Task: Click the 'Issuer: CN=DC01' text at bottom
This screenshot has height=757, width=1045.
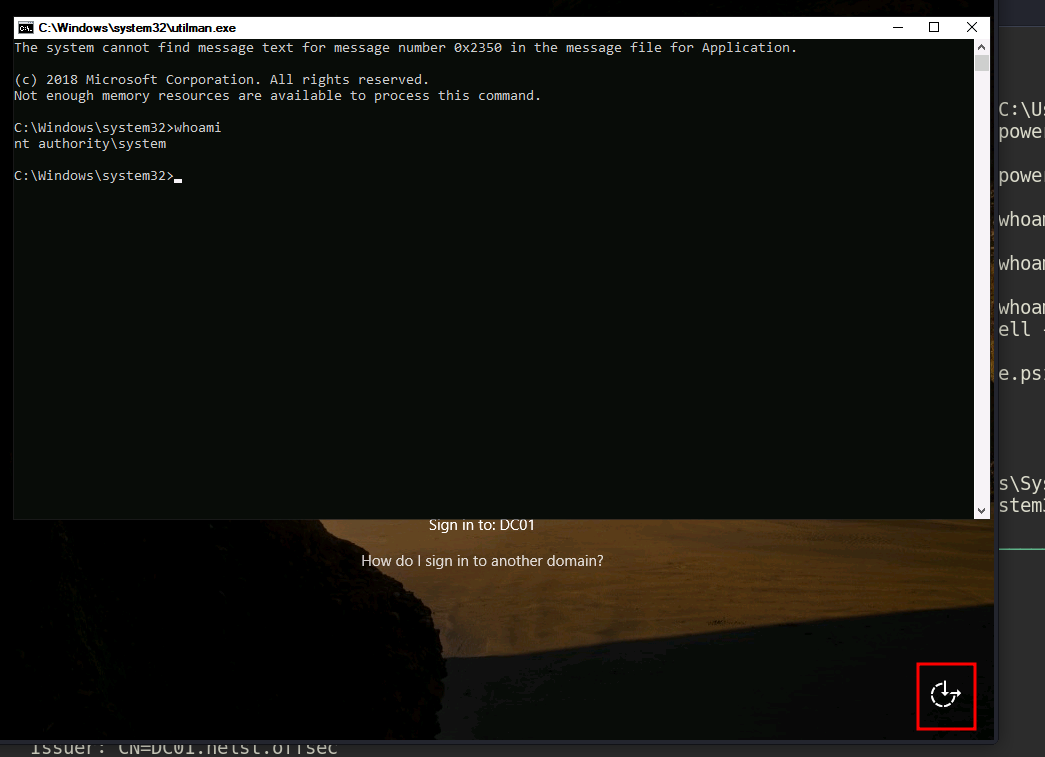Action: pyautogui.click(x=185, y=749)
